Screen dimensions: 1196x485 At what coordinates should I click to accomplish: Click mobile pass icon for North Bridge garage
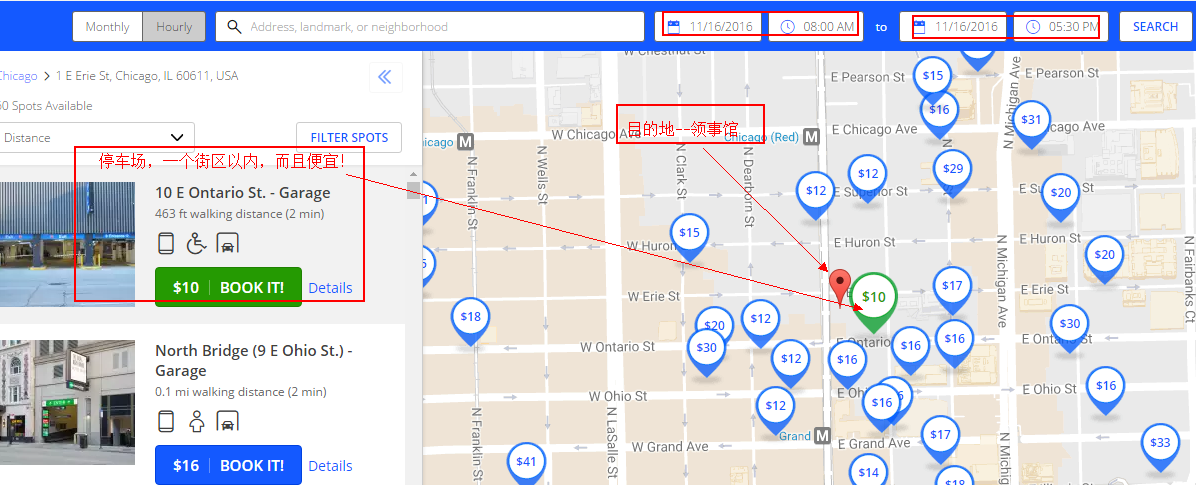(166, 421)
